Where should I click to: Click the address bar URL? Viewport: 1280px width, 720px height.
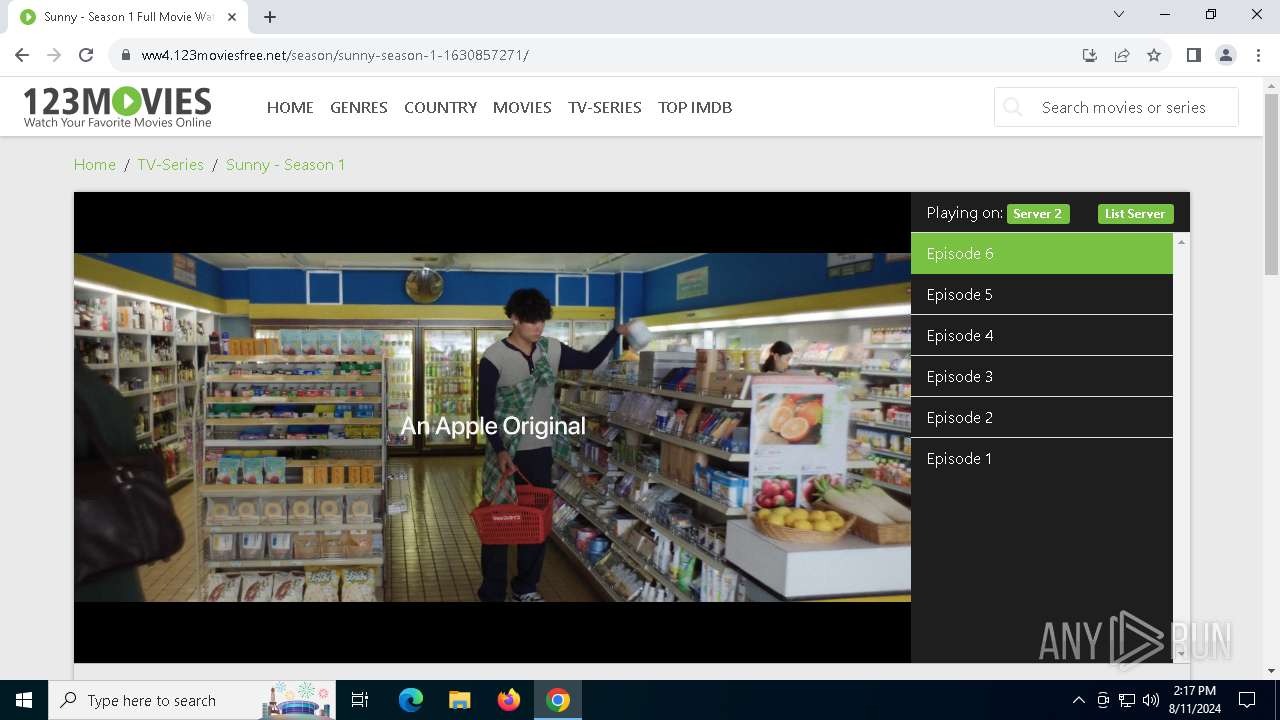(x=335, y=55)
